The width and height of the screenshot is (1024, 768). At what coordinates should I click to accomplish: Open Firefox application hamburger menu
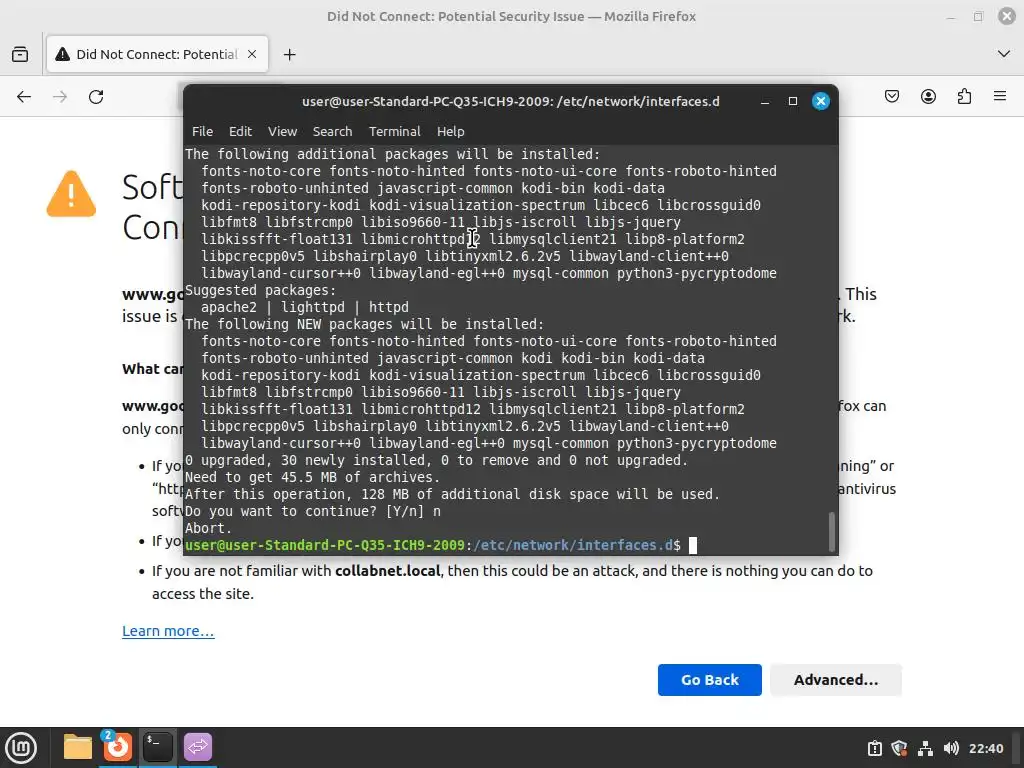(1000, 97)
